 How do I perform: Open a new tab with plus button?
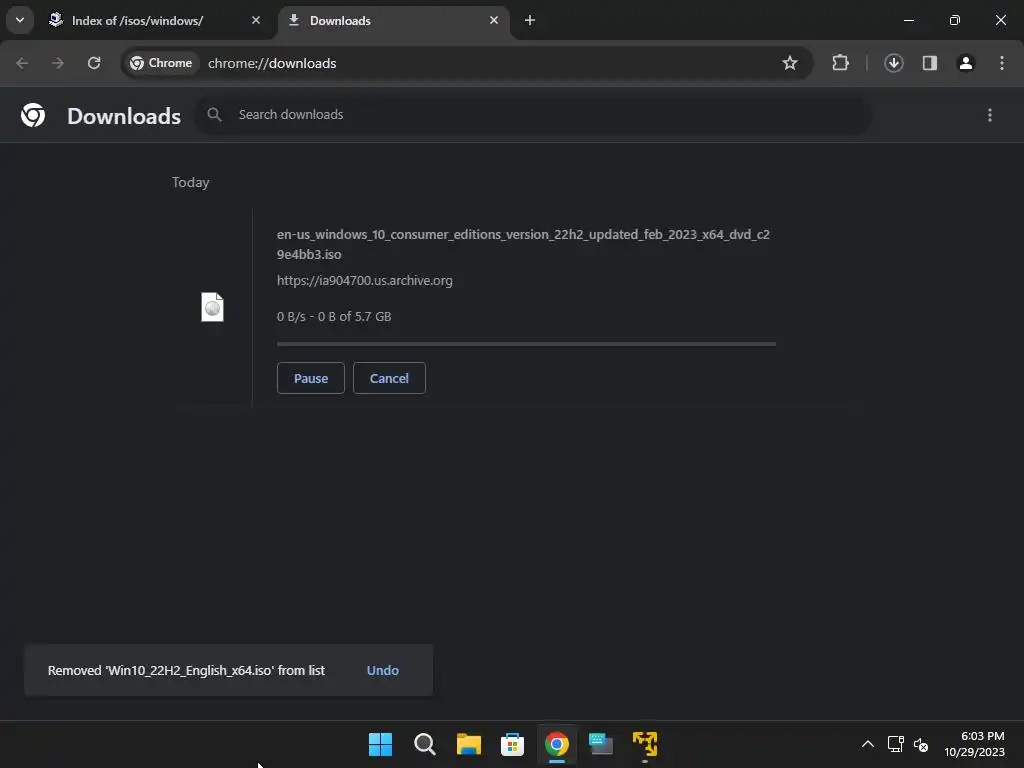530,20
